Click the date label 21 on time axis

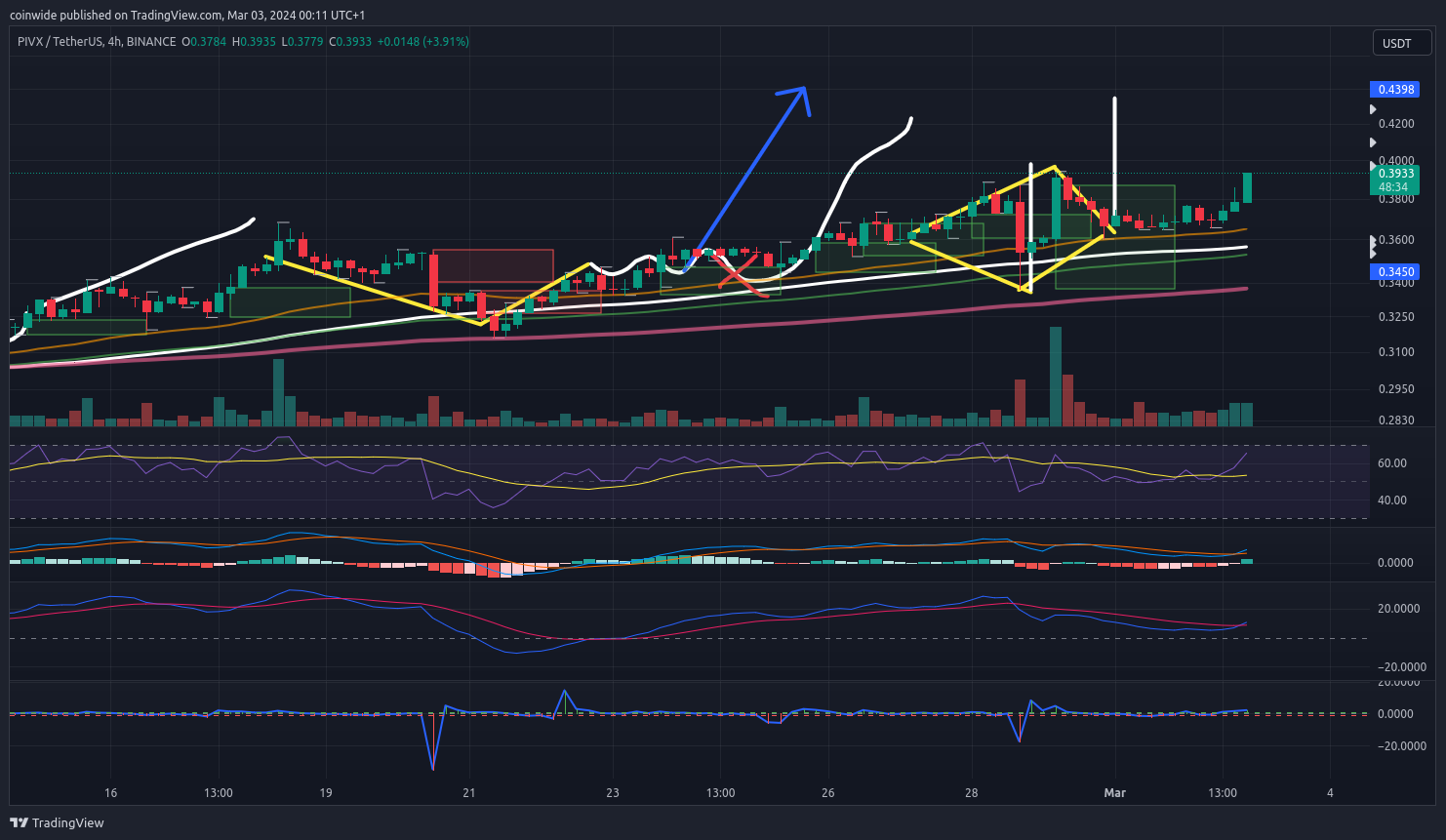(x=469, y=793)
